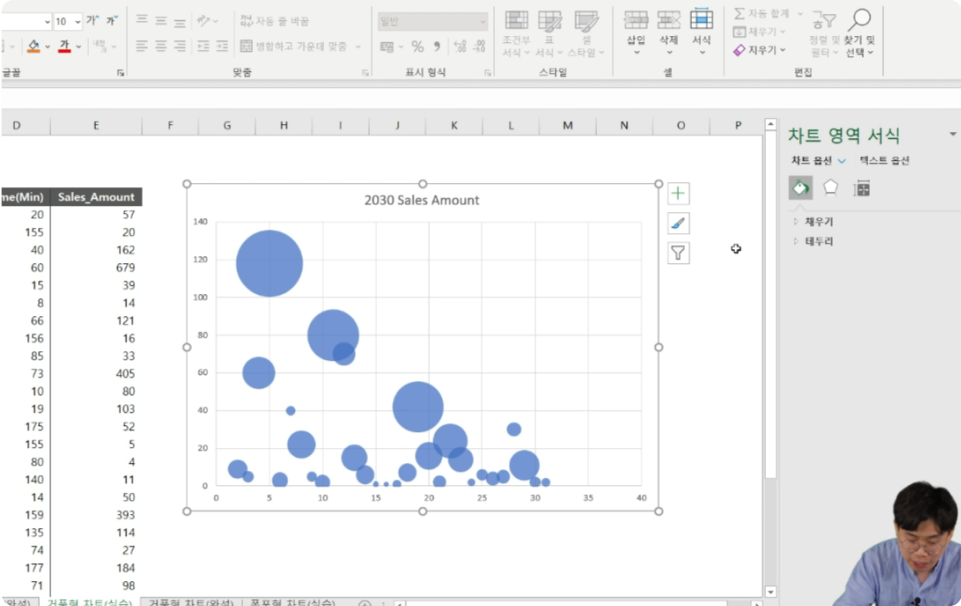Open chart styles brush button

point(678,223)
